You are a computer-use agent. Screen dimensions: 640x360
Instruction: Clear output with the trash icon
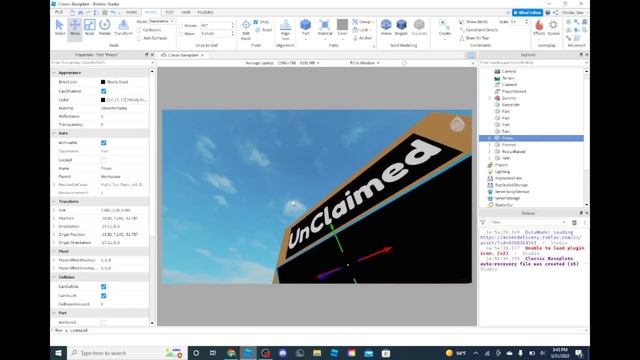[574, 222]
